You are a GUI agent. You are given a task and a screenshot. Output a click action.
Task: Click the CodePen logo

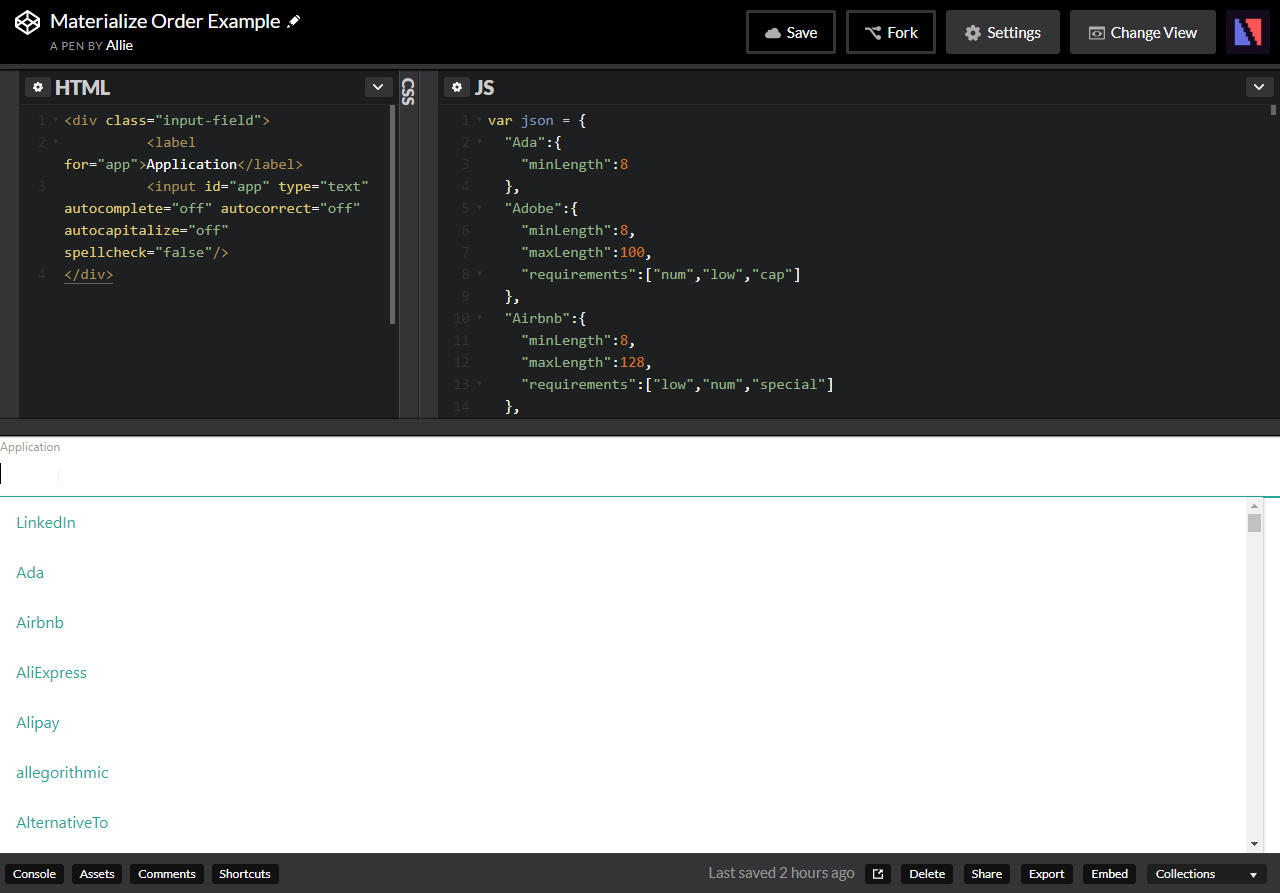click(x=27, y=21)
